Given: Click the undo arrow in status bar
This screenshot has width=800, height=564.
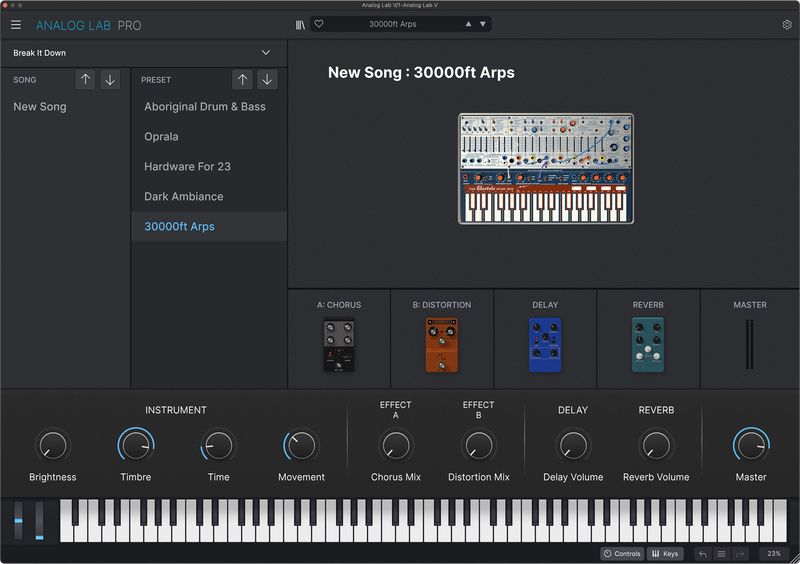Looking at the screenshot, I should pyautogui.click(x=703, y=554).
